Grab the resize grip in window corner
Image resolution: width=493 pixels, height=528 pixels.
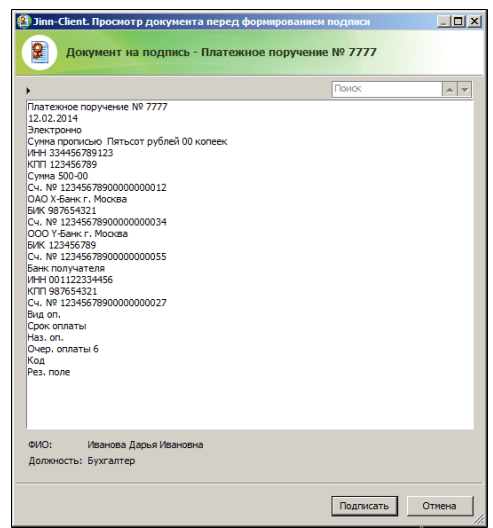478,519
